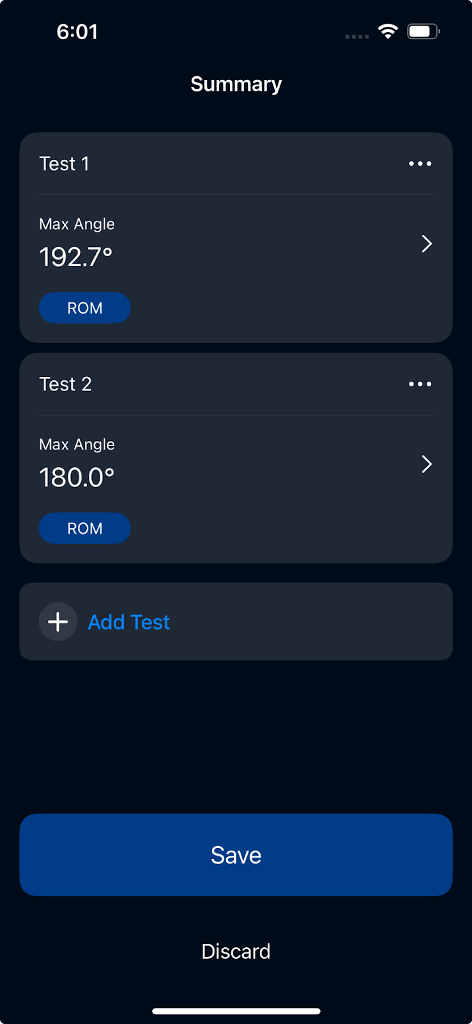Expand Test 1 details with chevron
This screenshot has width=472, height=1024.
point(426,244)
